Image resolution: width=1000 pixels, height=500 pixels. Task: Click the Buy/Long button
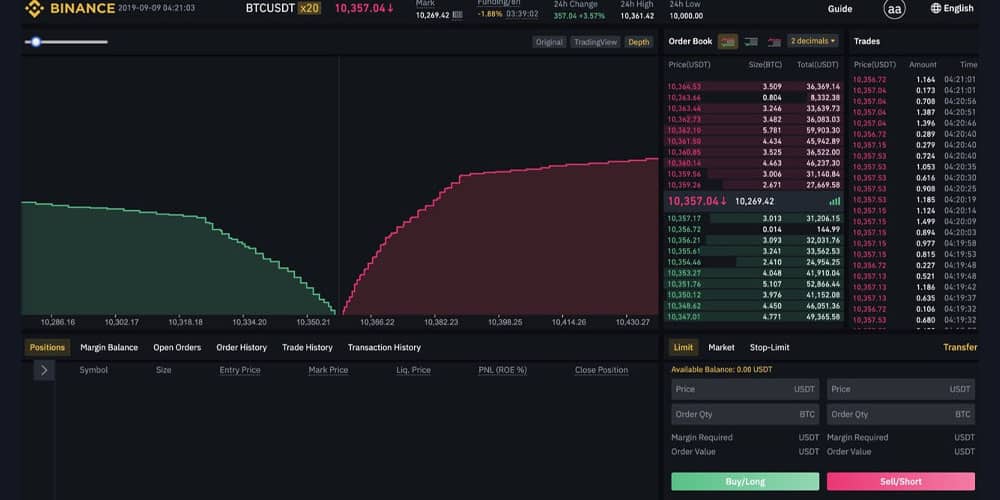click(x=745, y=482)
